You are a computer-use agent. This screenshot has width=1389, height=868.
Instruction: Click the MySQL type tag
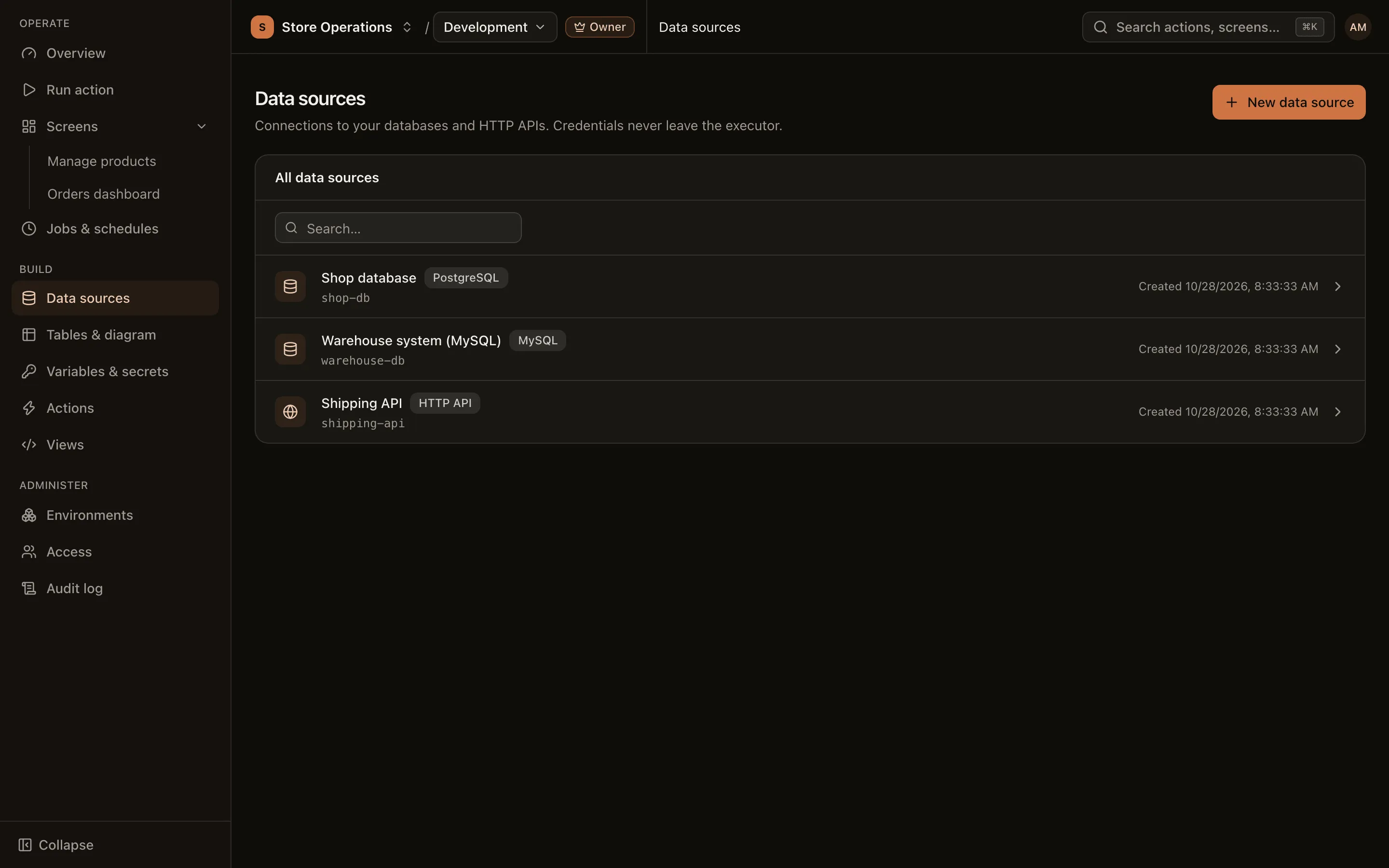coord(537,340)
